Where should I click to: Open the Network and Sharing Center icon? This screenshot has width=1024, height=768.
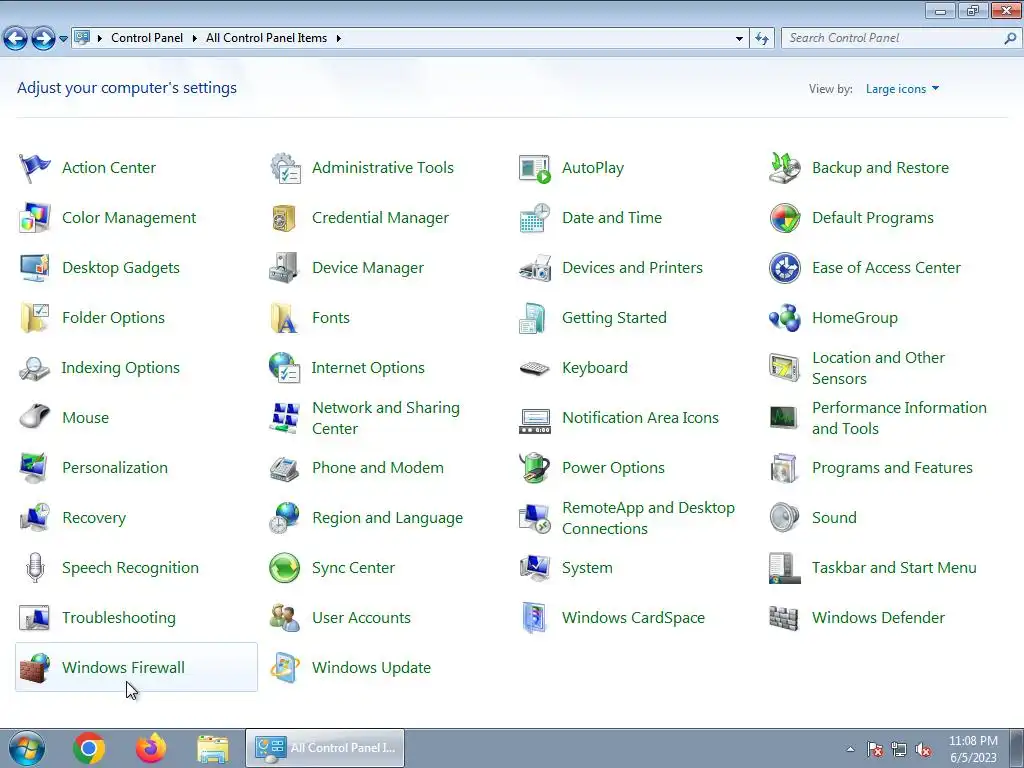[x=285, y=418]
